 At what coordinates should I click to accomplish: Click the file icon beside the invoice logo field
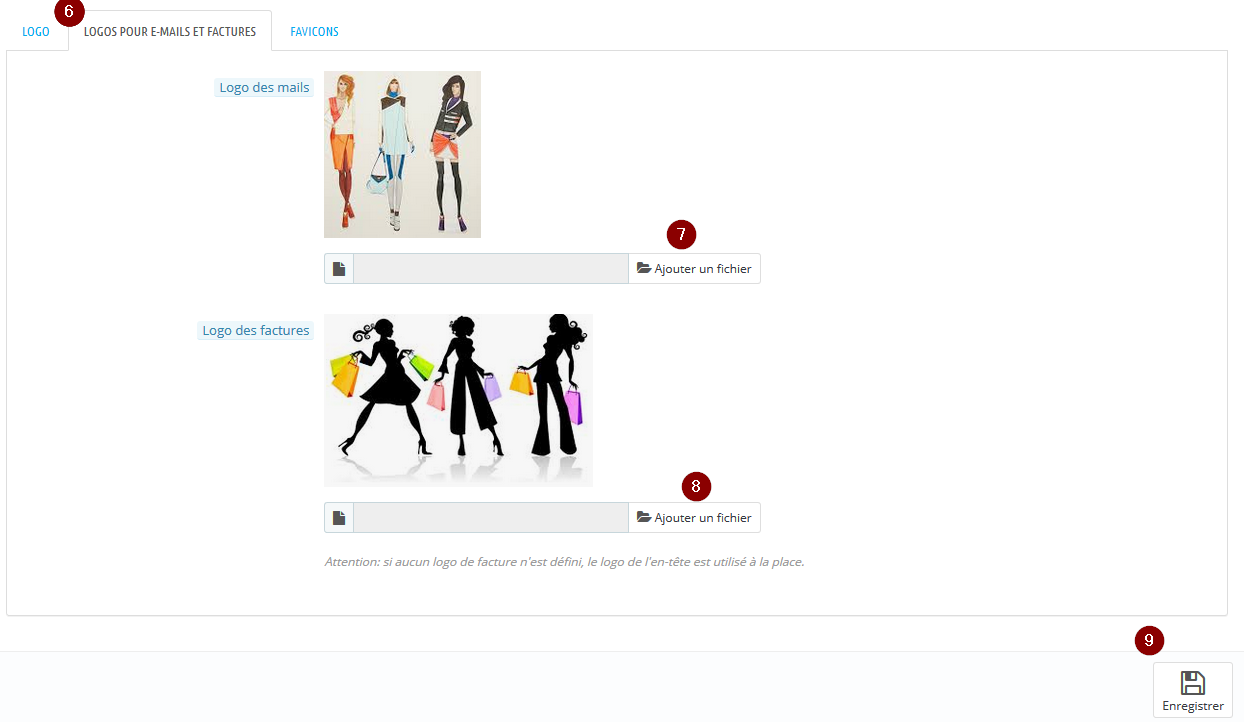pos(339,517)
